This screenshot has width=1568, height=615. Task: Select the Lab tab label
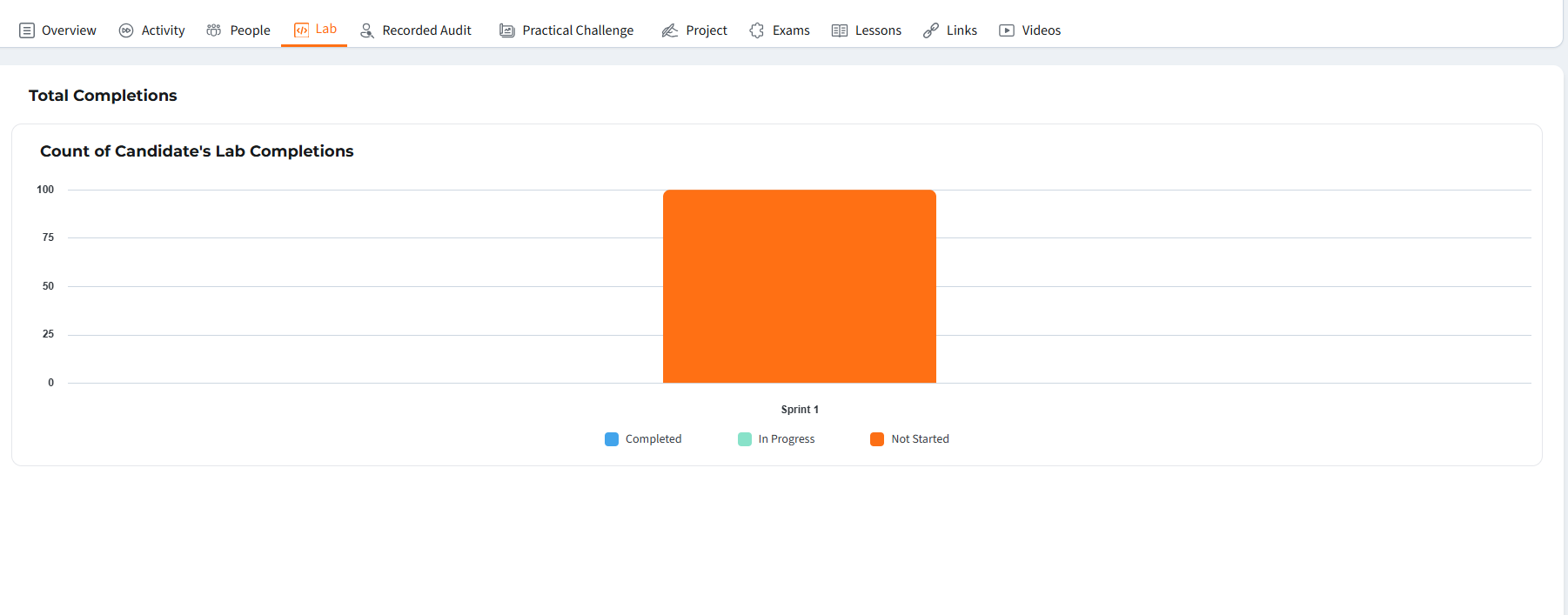pos(326,29)
